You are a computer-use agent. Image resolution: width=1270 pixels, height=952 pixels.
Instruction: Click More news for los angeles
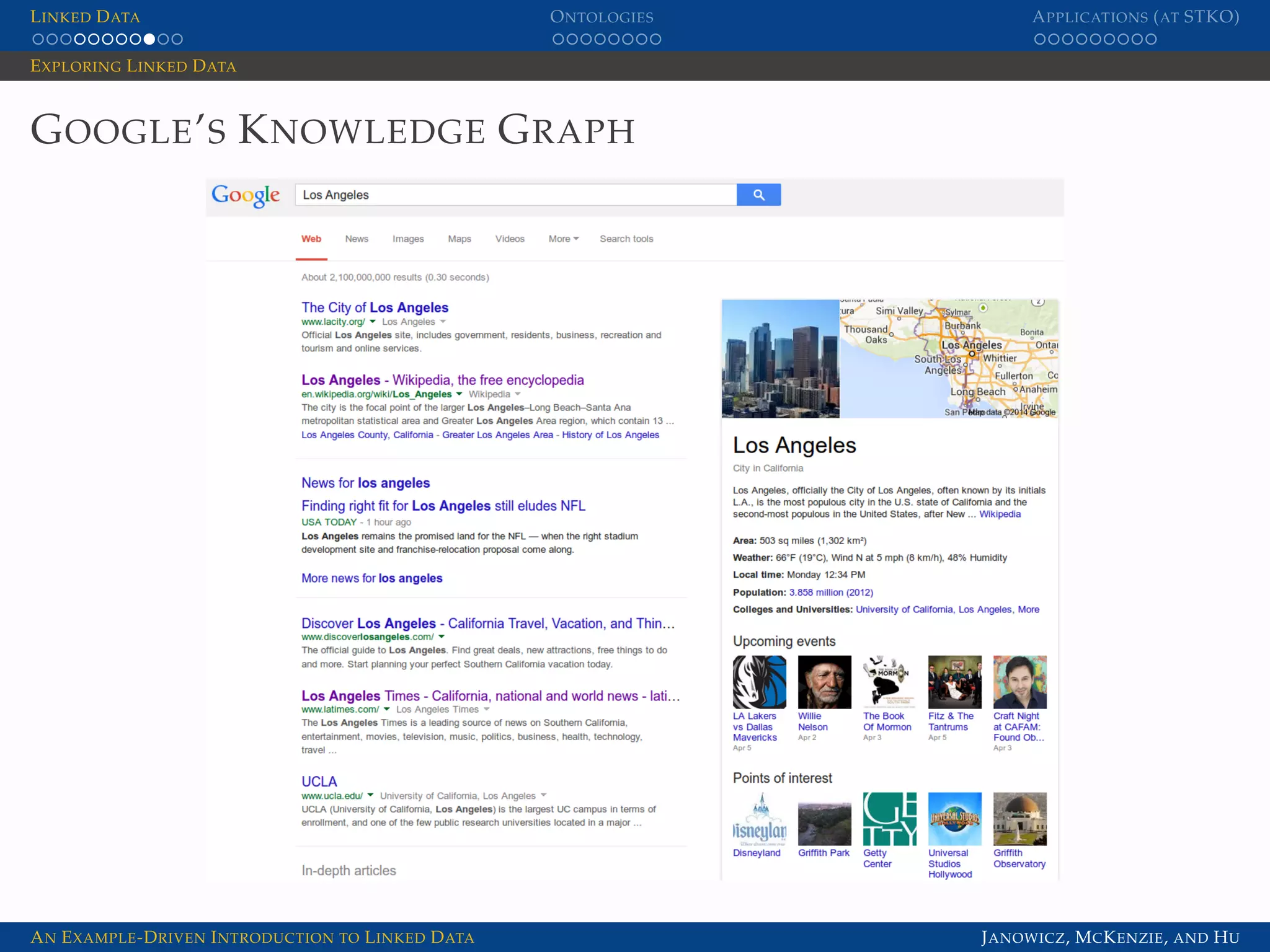pos(372,578)
